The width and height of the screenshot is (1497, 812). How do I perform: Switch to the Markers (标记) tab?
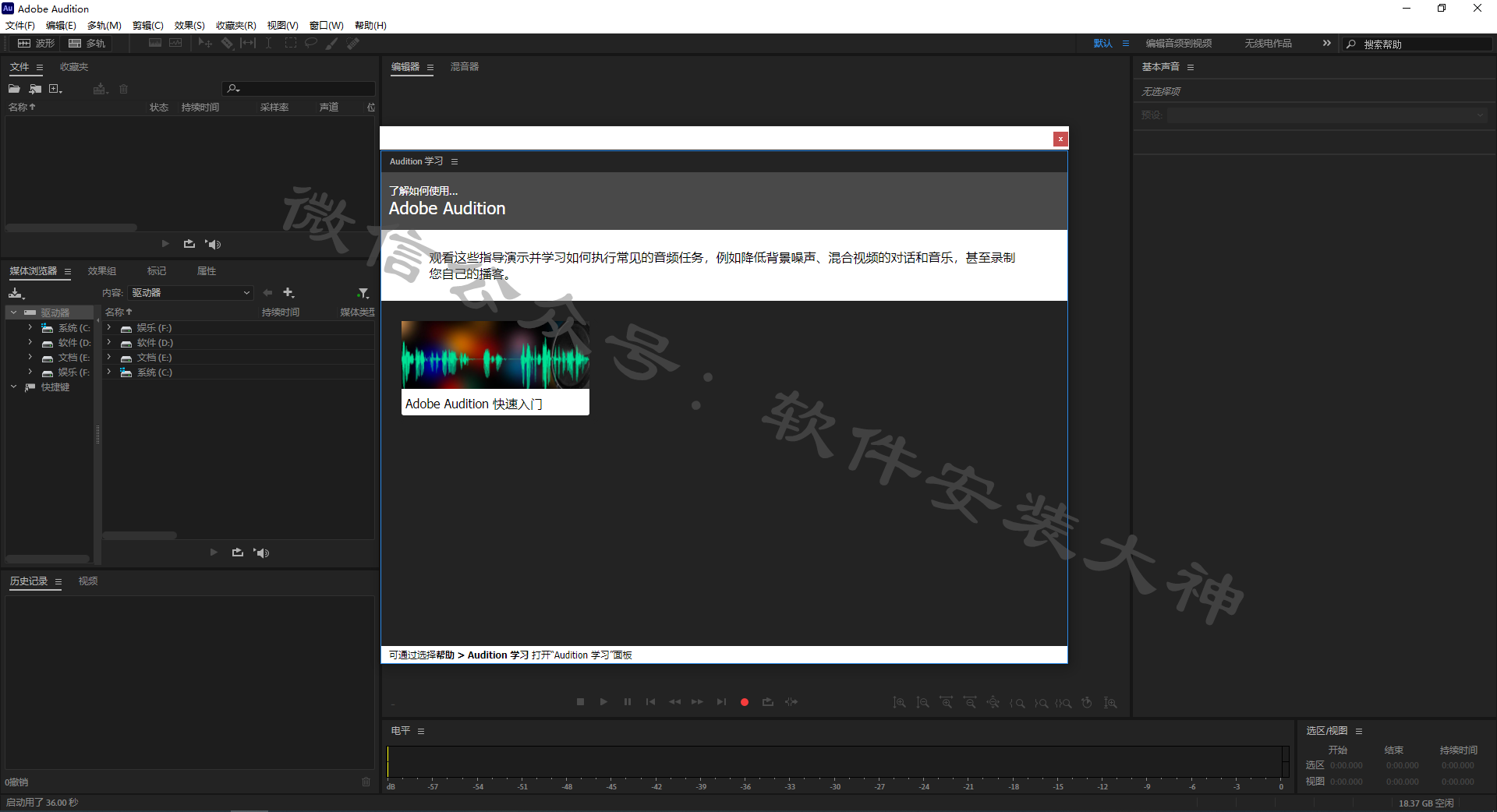pos(157,271)
